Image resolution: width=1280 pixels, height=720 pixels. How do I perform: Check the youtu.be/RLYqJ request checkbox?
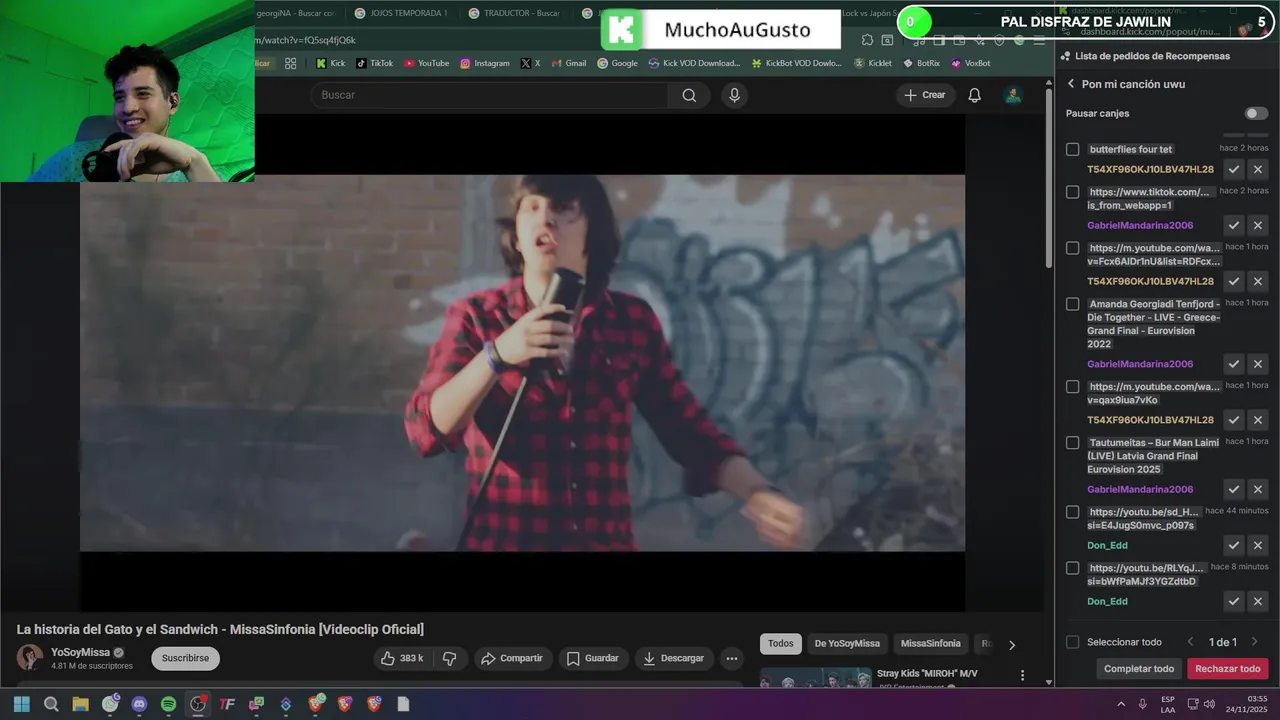1072,568
